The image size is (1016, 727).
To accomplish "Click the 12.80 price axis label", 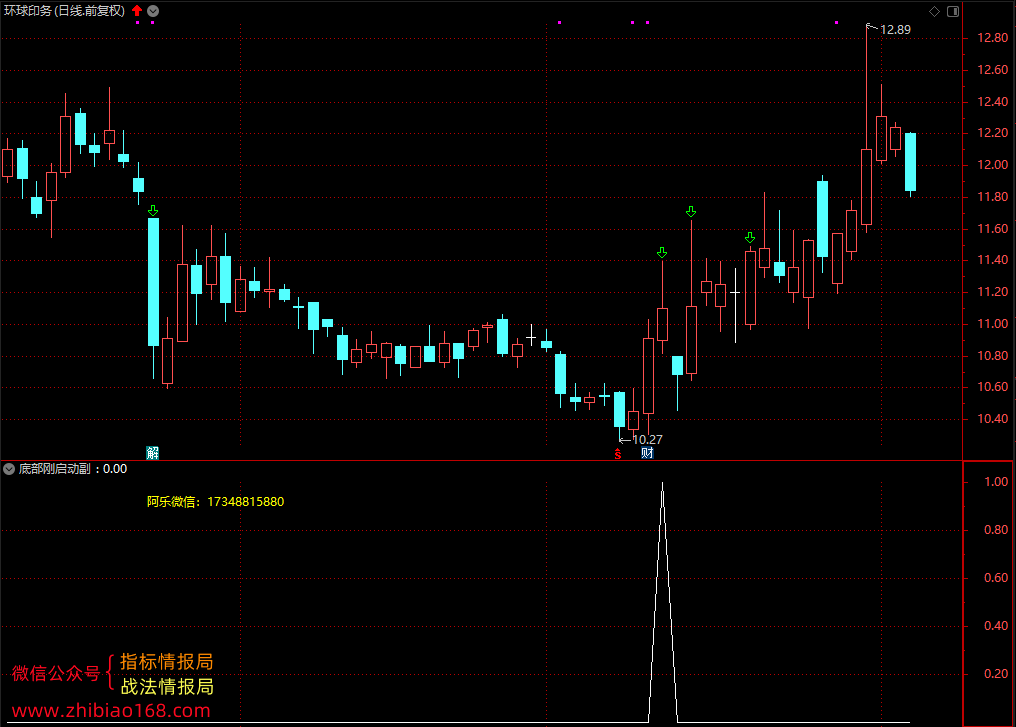I will (993, 38).
